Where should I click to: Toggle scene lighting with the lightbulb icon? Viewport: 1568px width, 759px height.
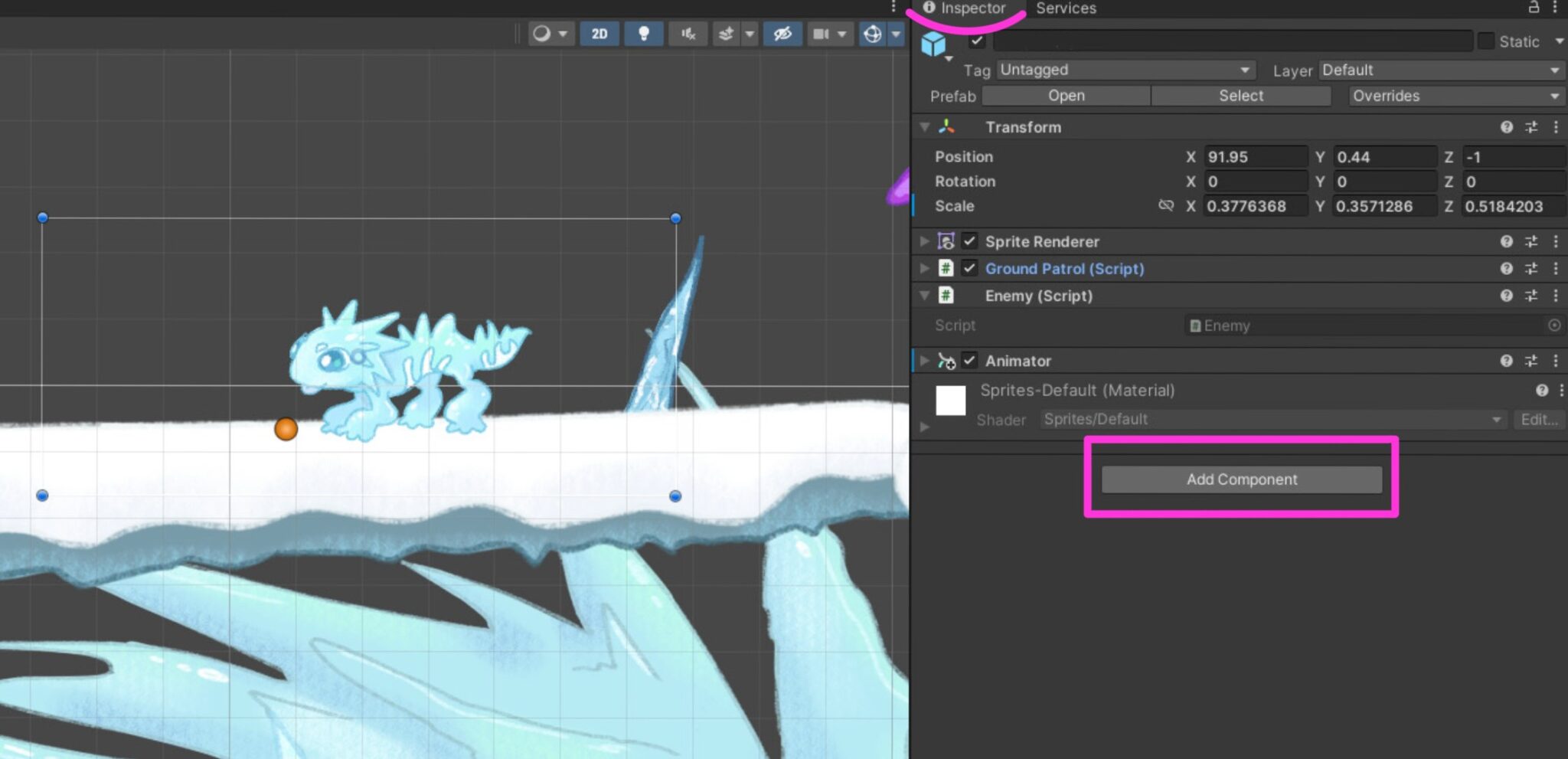pyautogui.click(x=644, y=34)
